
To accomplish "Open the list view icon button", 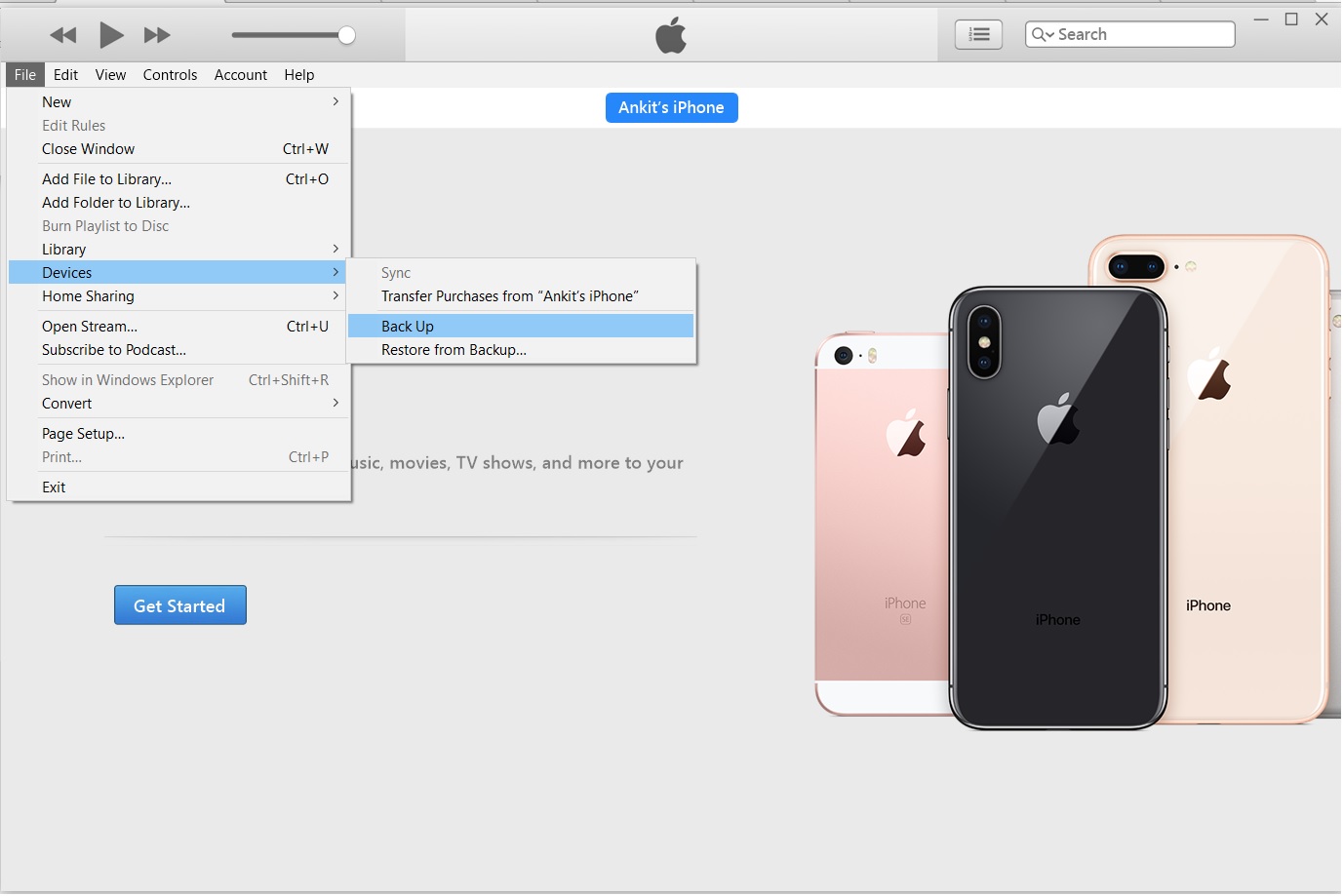I will pos(978,34).
